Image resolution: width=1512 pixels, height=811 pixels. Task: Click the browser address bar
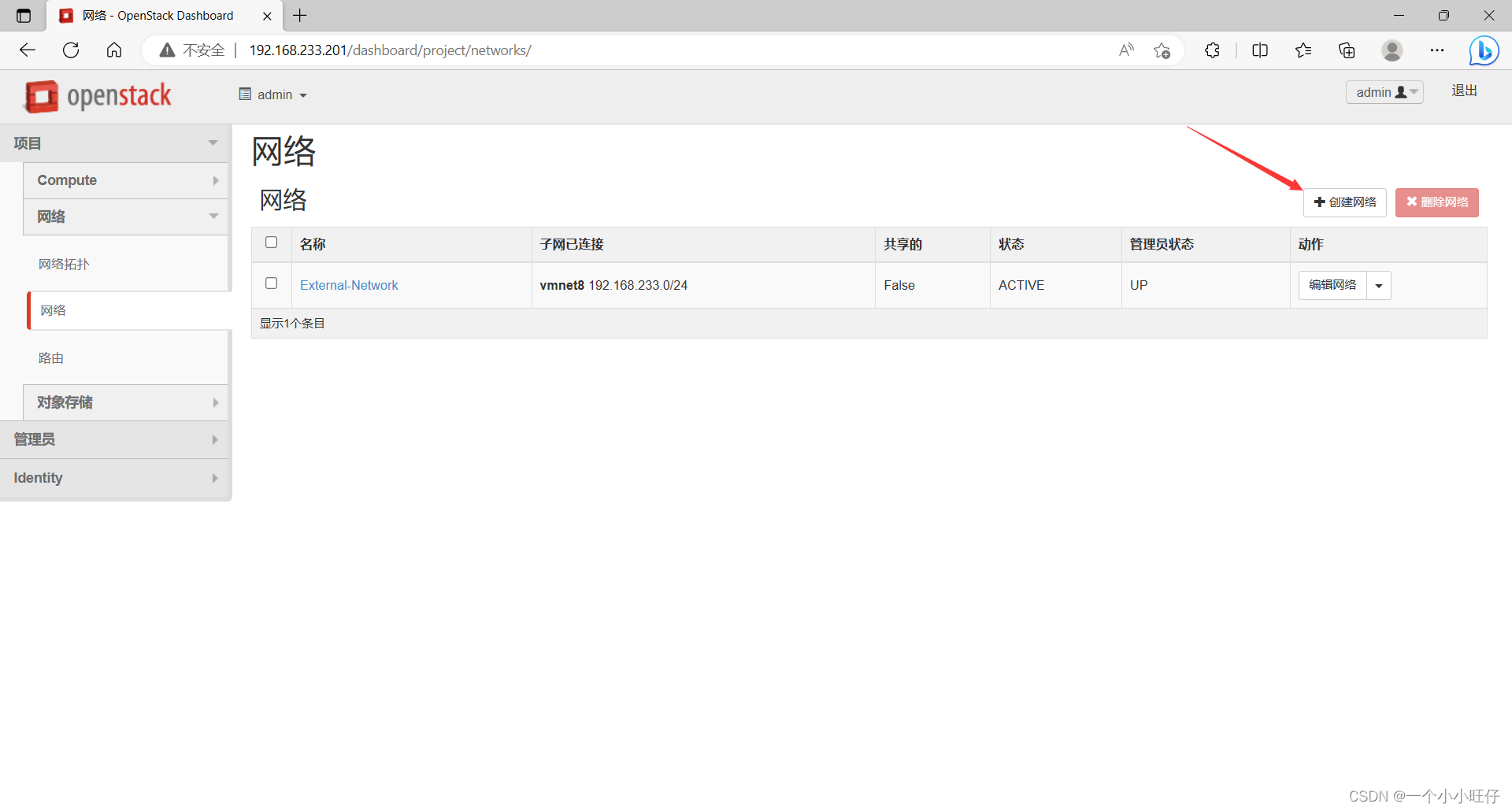coord(551,50)
